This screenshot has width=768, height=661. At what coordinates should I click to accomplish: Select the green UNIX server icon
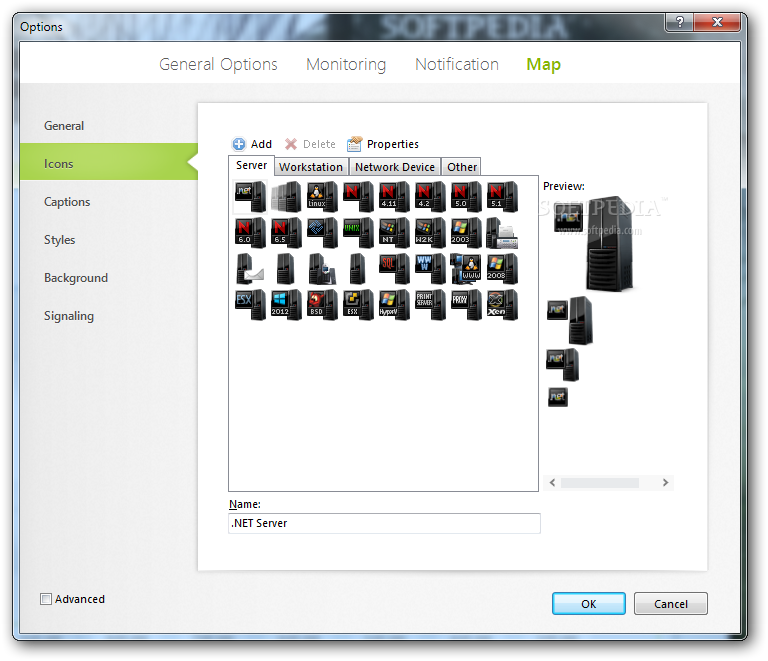click(x=358, y=233)
